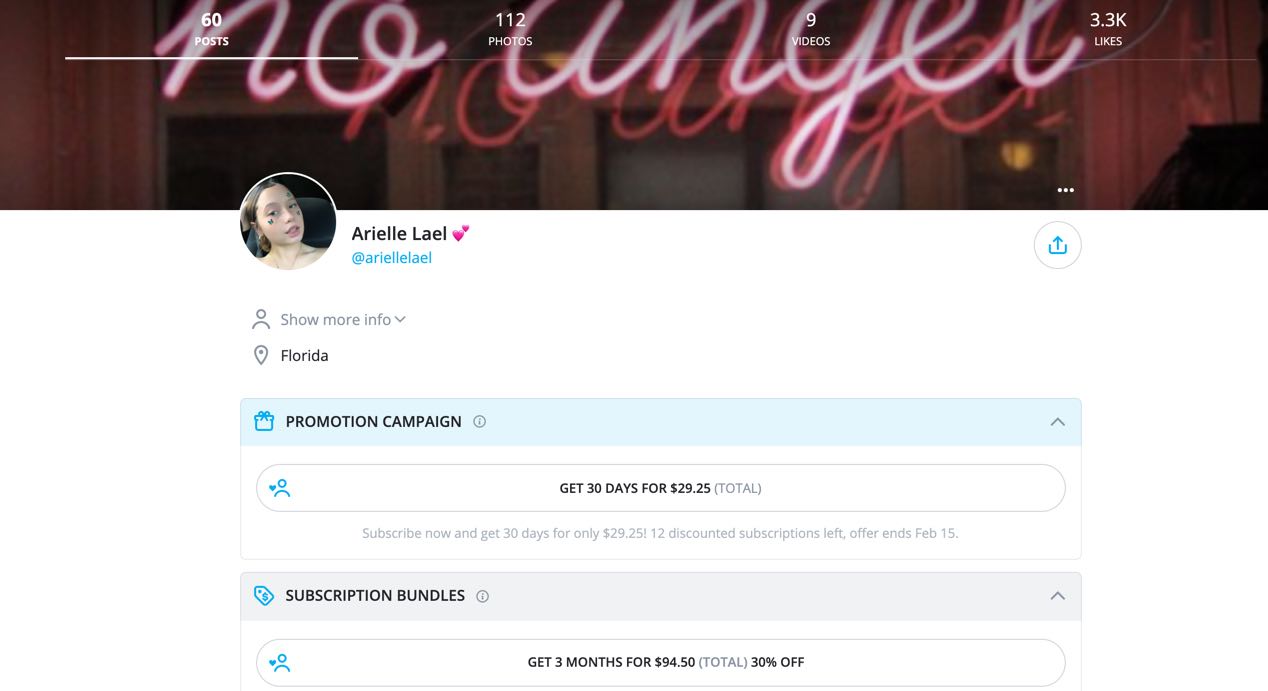1268x691 pixels.
Task: Choose Get 3 months for $94.50 bundle
Action: pos(661,662)
